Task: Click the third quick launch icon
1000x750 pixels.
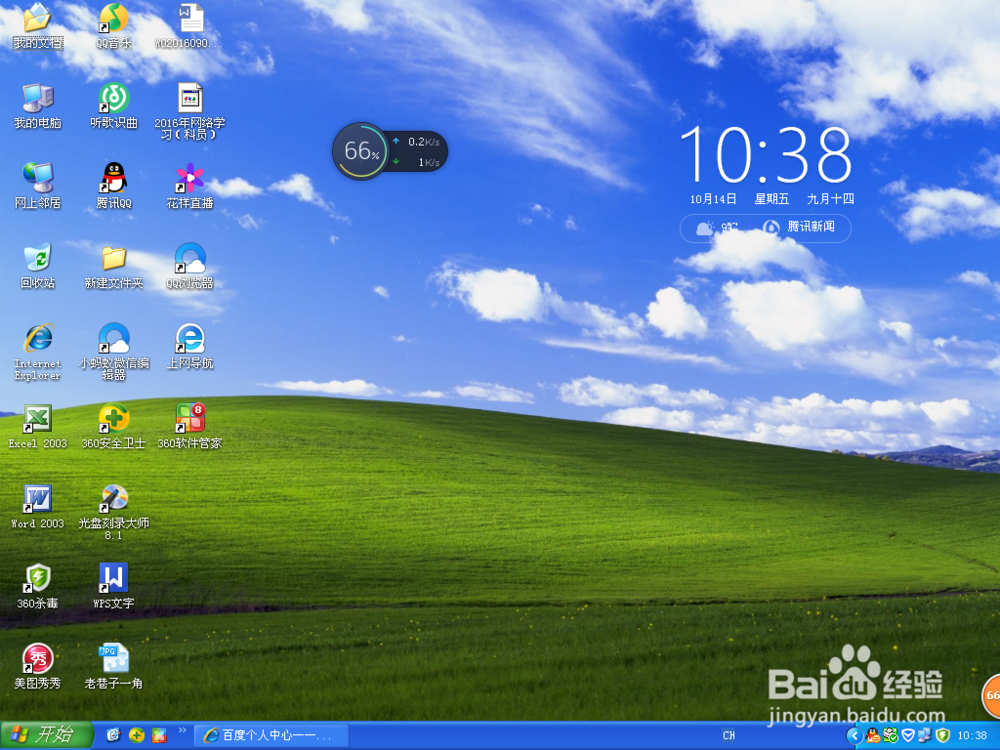Action: 159,735
